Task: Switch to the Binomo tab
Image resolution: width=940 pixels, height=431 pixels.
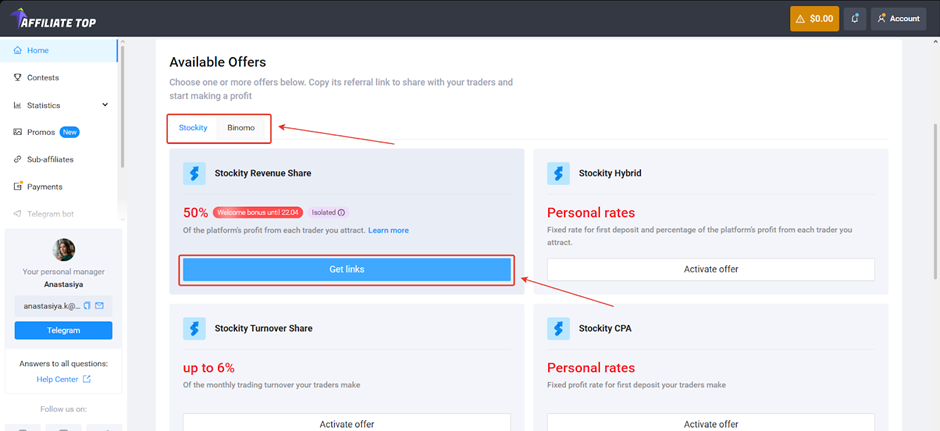Action: tap(241, 128)
